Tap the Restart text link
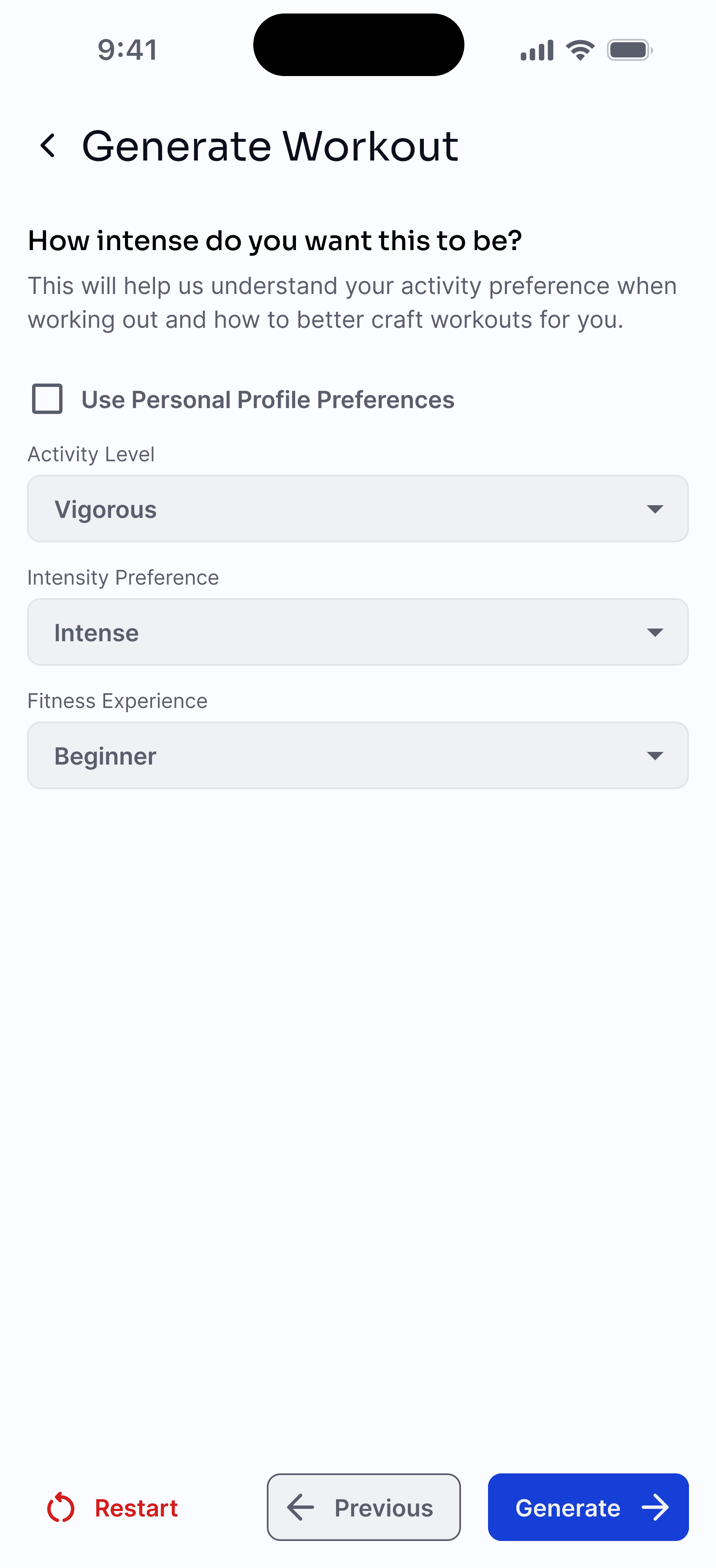Viewport: 716px width, 1568px height. pos(136,1508)
